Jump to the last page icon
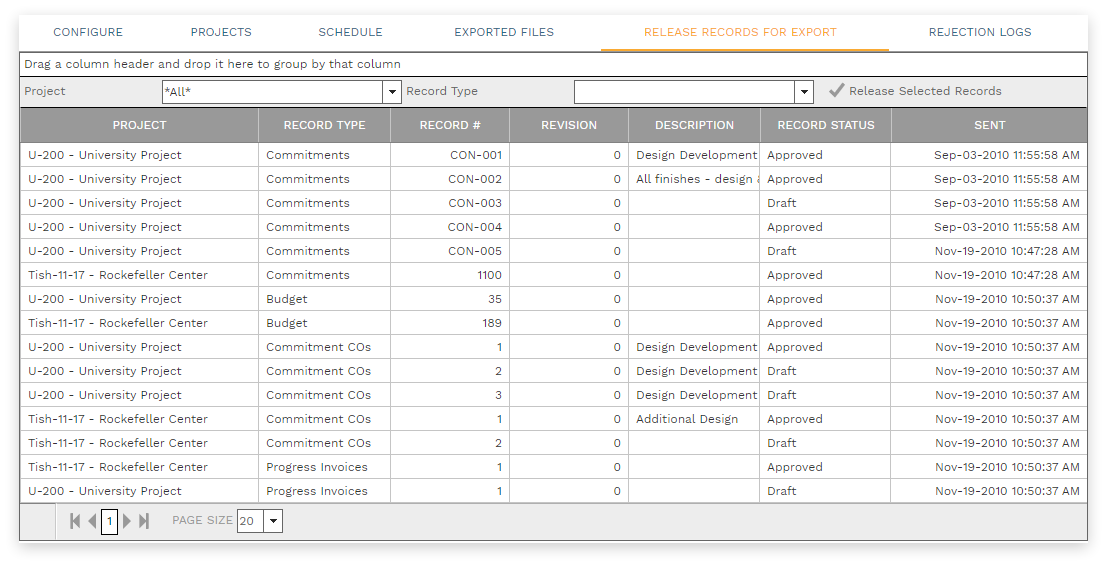This screenshot has width=1107, height=566. point(144,521)
